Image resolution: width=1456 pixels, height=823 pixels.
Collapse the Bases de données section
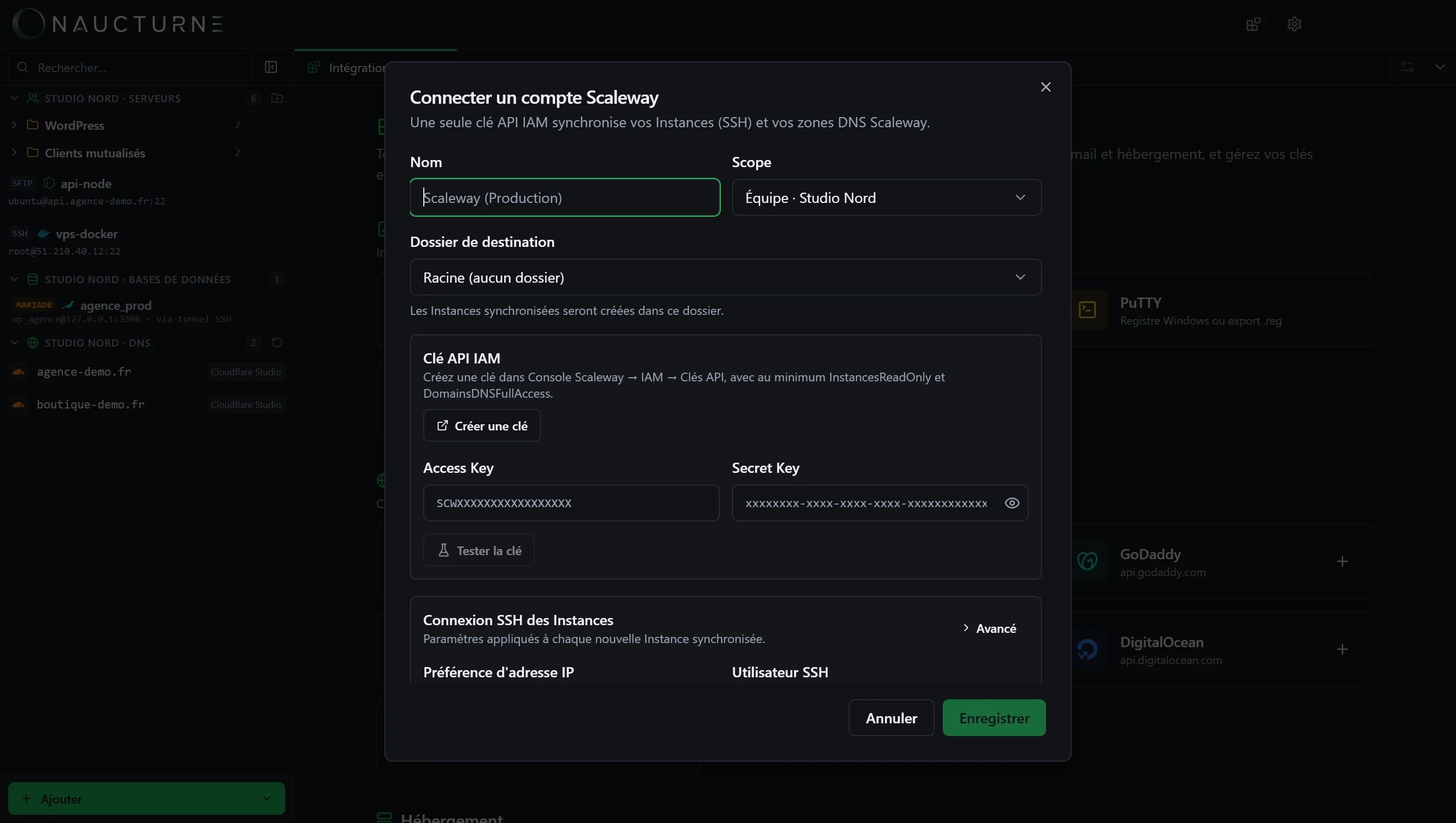point(14,279)
